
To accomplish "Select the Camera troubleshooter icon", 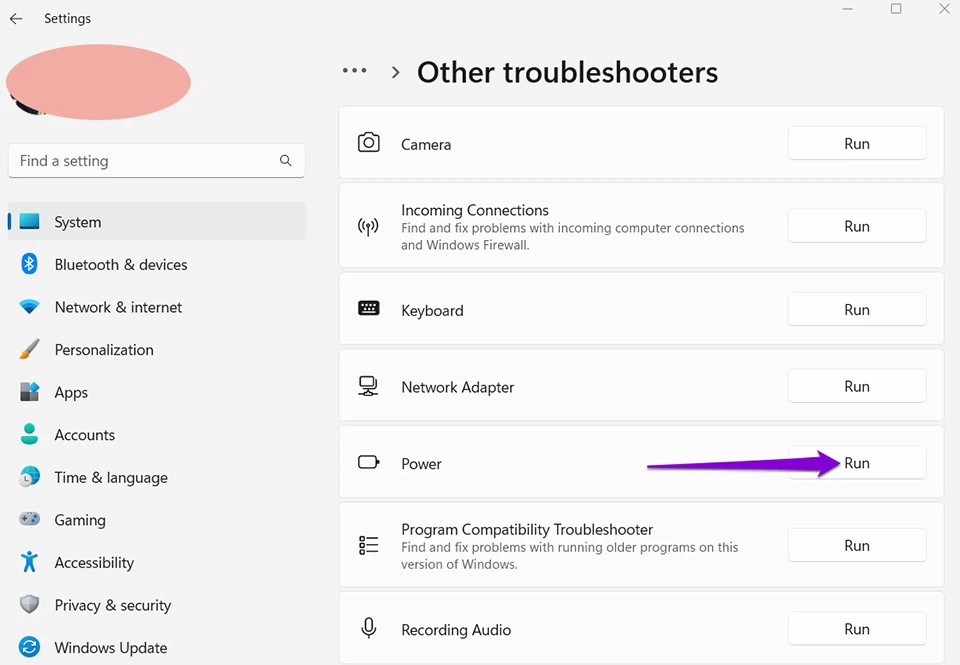I will coord(369,143).
